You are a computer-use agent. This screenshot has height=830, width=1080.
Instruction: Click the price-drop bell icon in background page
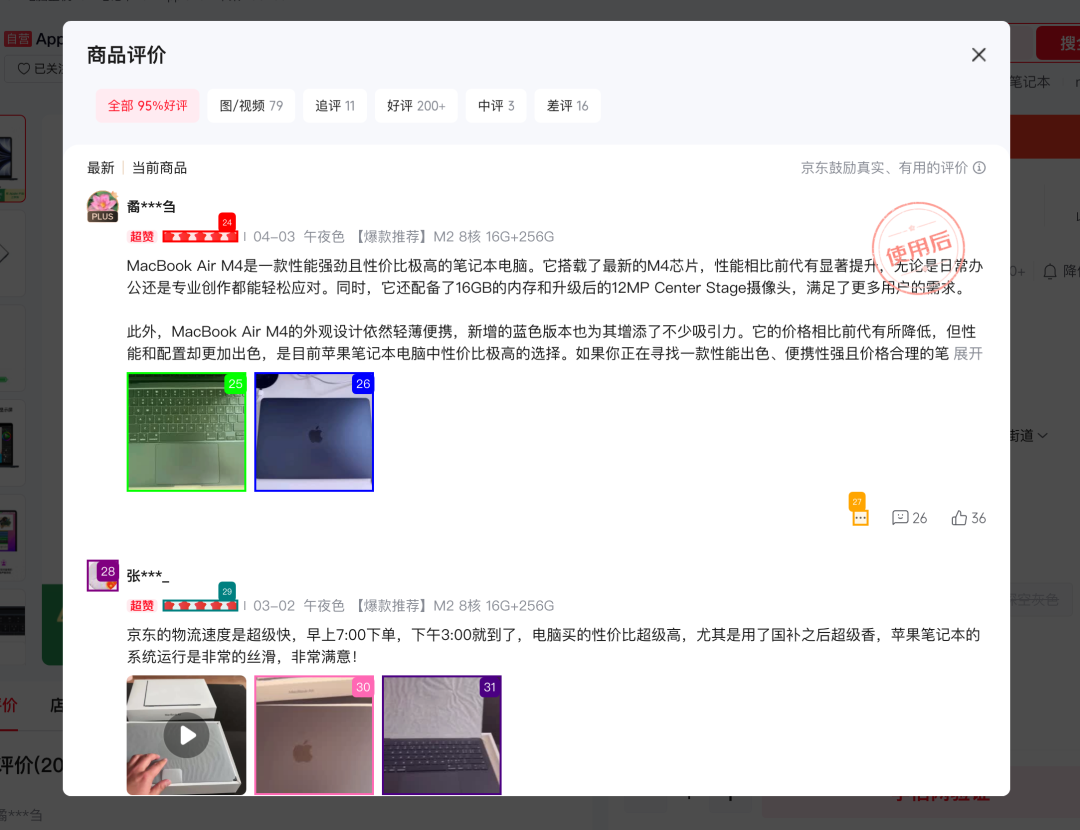pyautogui.click(x=1050, y=271)
